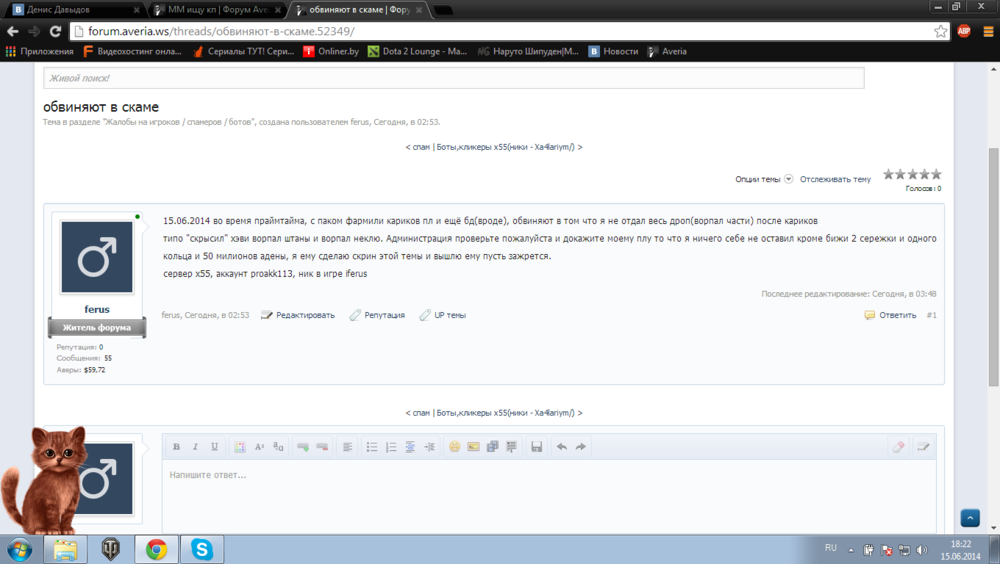Click the eraser remove-formatting icon
The width and height of the screenshot is (1000, 564).
(x=898, y=447)
